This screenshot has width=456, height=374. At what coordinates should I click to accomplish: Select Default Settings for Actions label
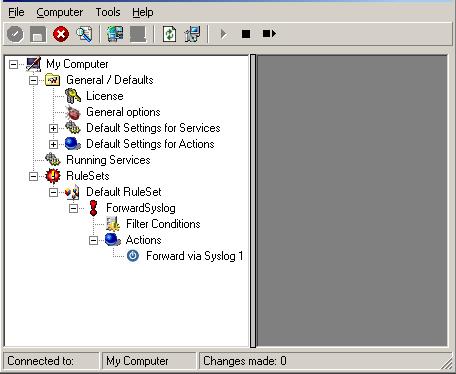pos(150,144)
